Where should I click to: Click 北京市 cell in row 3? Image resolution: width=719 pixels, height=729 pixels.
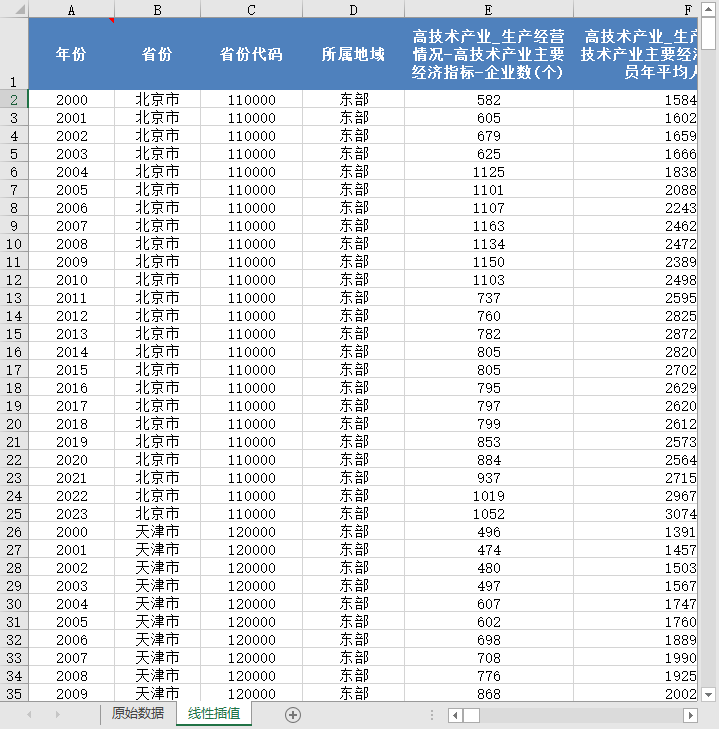[x=157, y=118]
